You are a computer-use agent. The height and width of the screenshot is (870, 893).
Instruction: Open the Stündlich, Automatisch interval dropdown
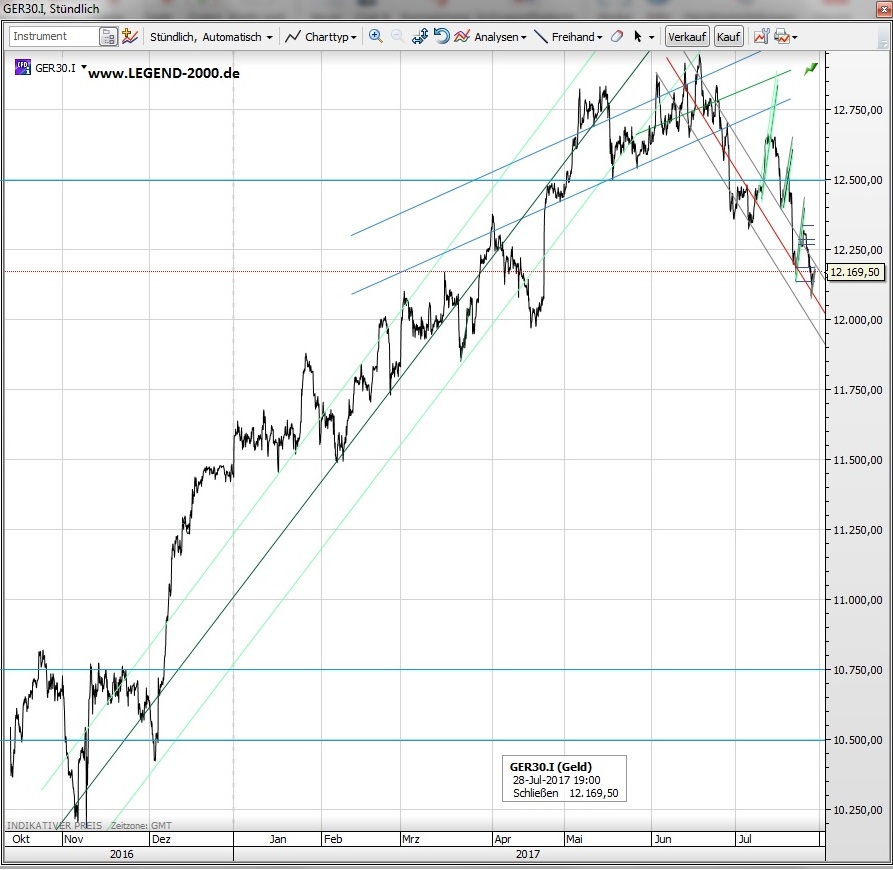210,37
